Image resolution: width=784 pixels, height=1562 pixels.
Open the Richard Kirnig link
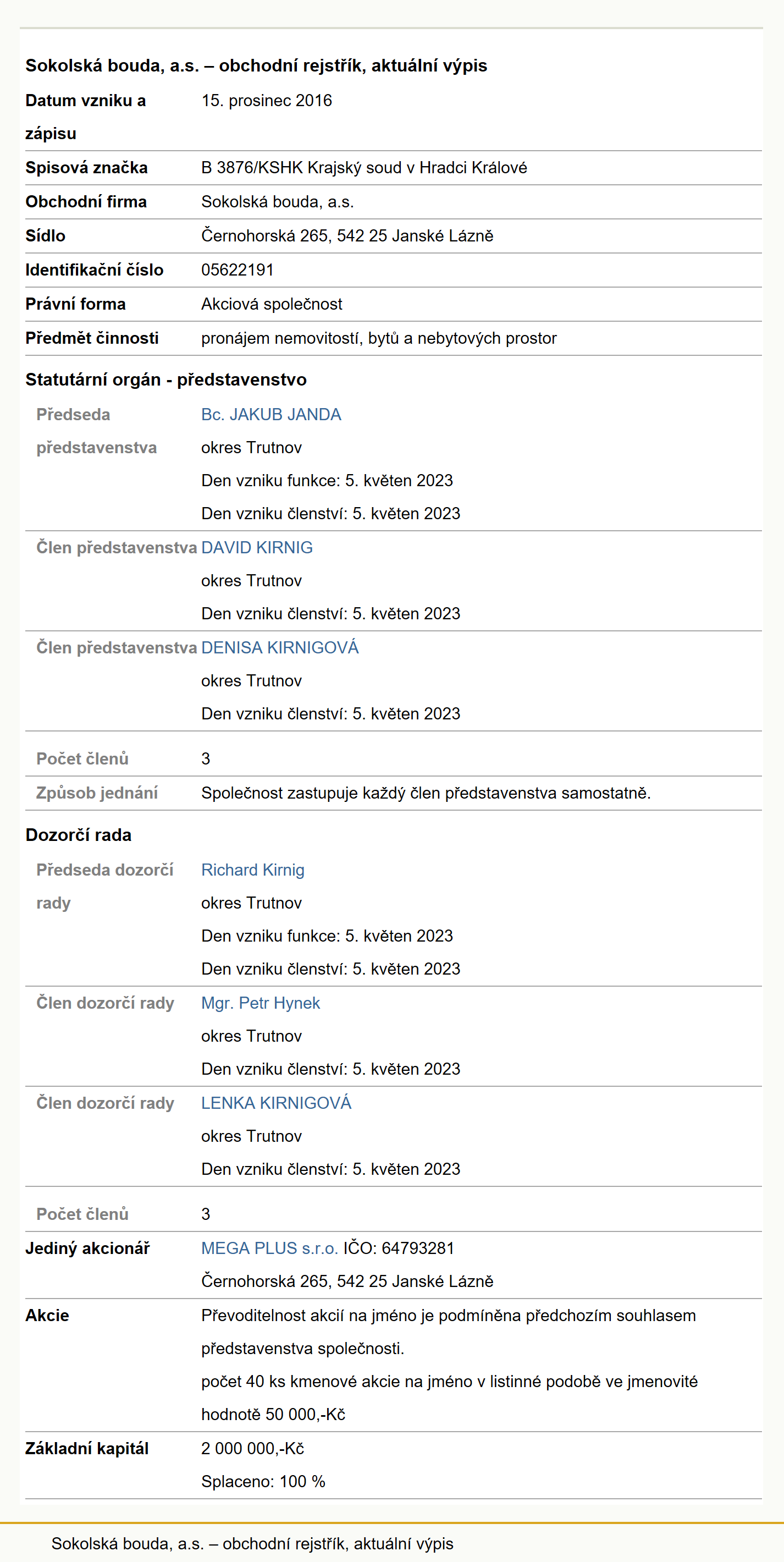pos(253,870)
